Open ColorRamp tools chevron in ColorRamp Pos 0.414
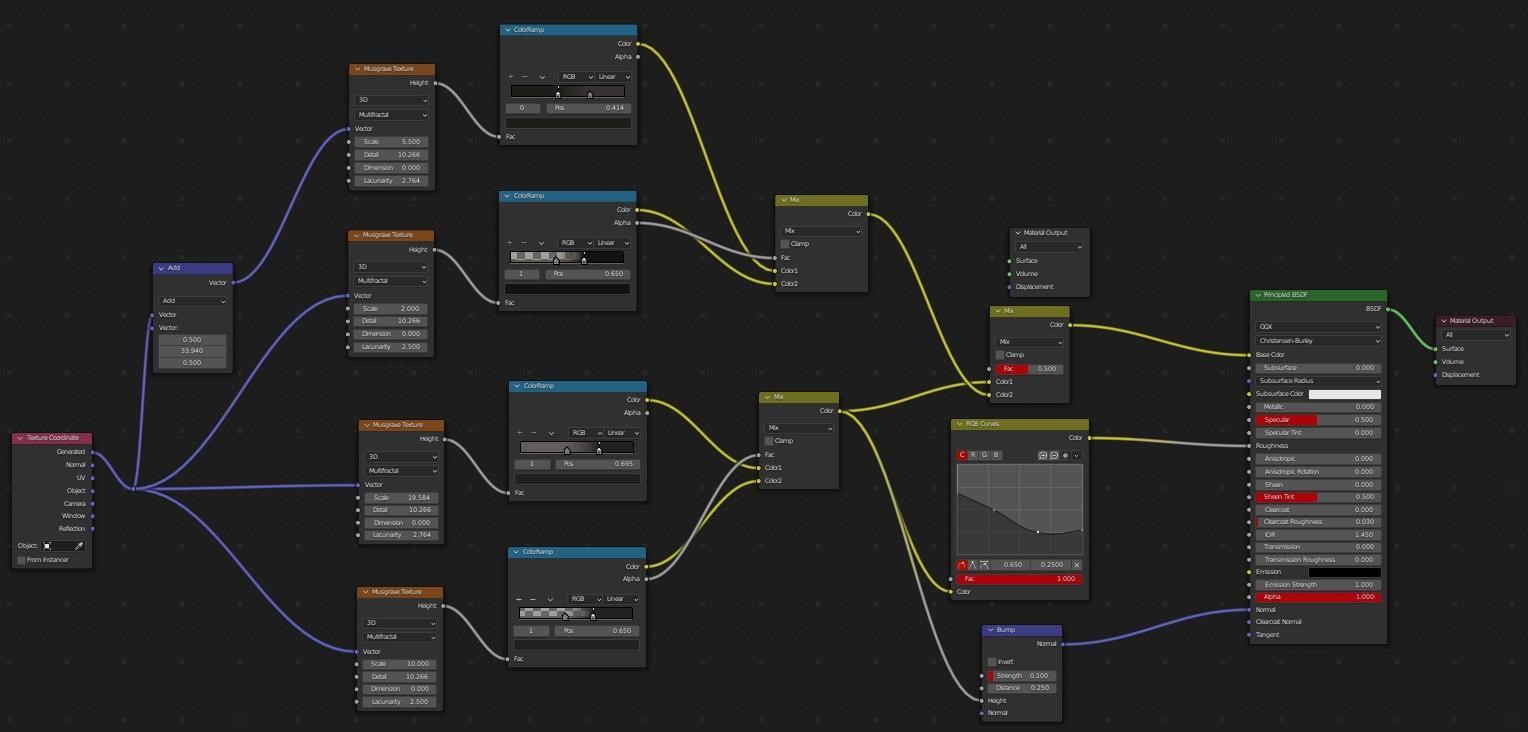The width and height of the screenshot is (1528, 732). coord(542,77)
